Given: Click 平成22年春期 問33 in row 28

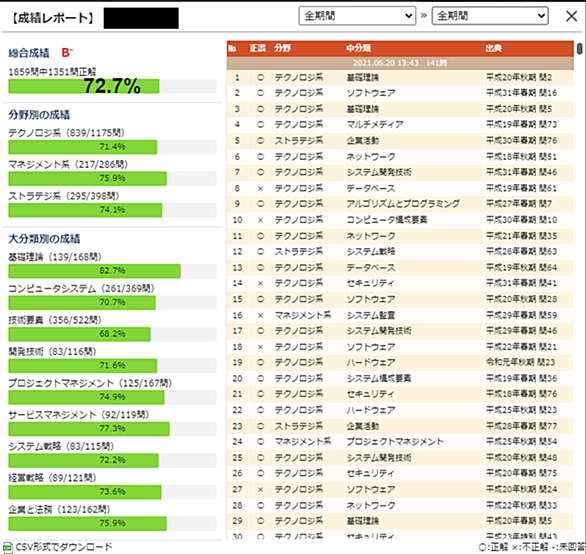Looking at the screenshot, I should pyautogui.click(x=521, y=505).
